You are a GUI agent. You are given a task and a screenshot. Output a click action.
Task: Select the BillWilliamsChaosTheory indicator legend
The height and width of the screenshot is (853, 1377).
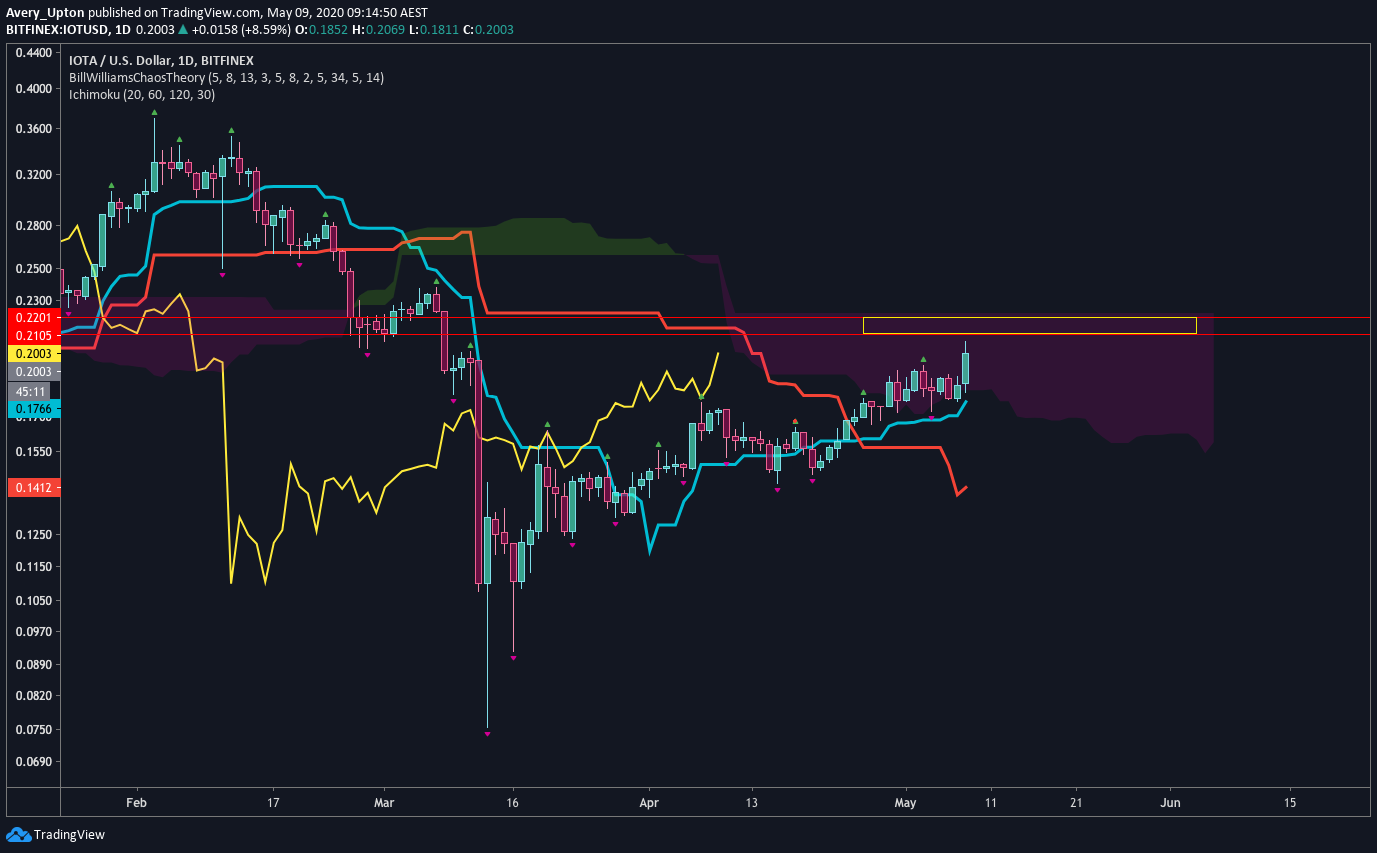pyautogui.click(x=226, y=77)
